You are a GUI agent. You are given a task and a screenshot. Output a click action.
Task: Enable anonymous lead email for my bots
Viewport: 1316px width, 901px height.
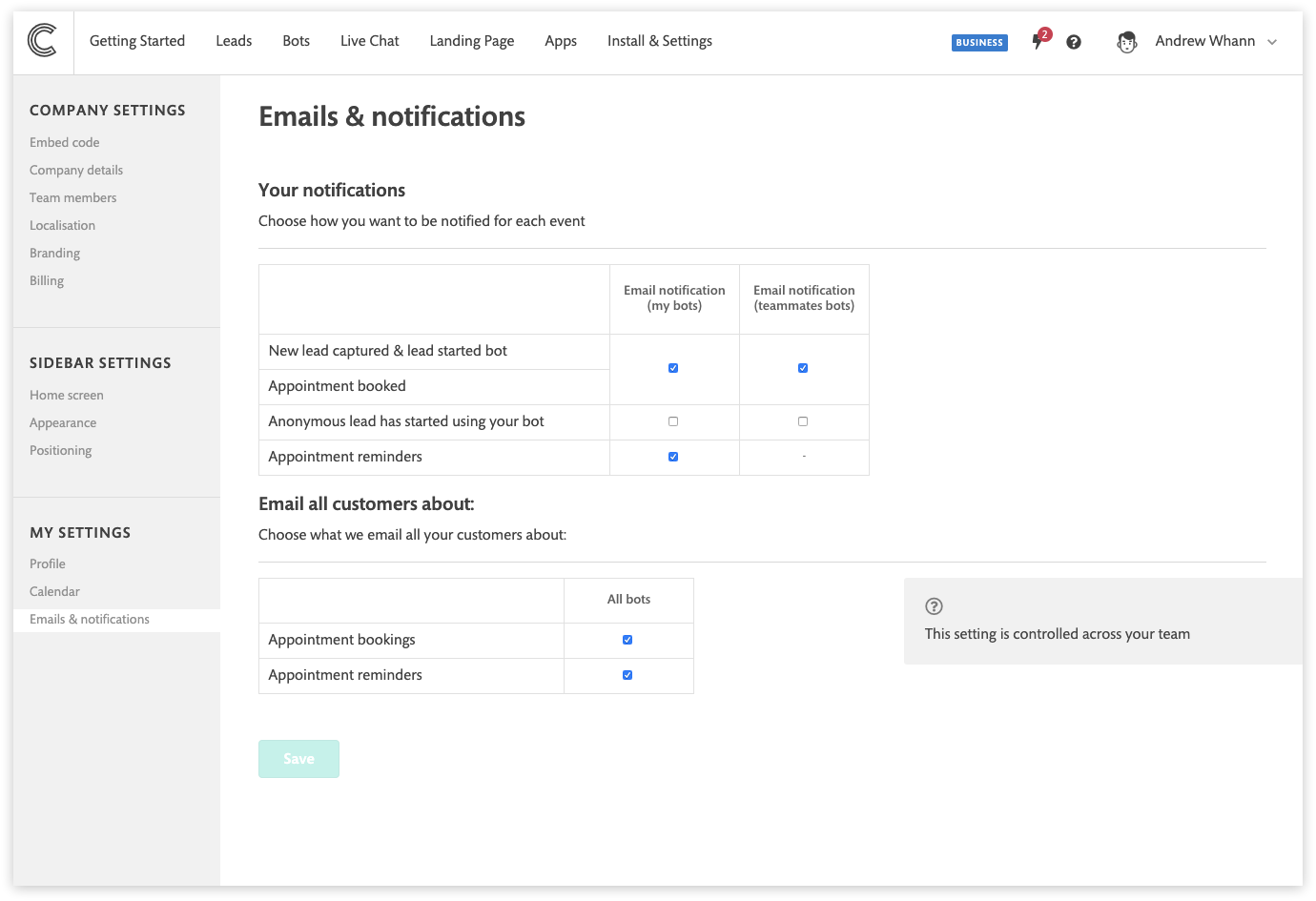(673, 421)
